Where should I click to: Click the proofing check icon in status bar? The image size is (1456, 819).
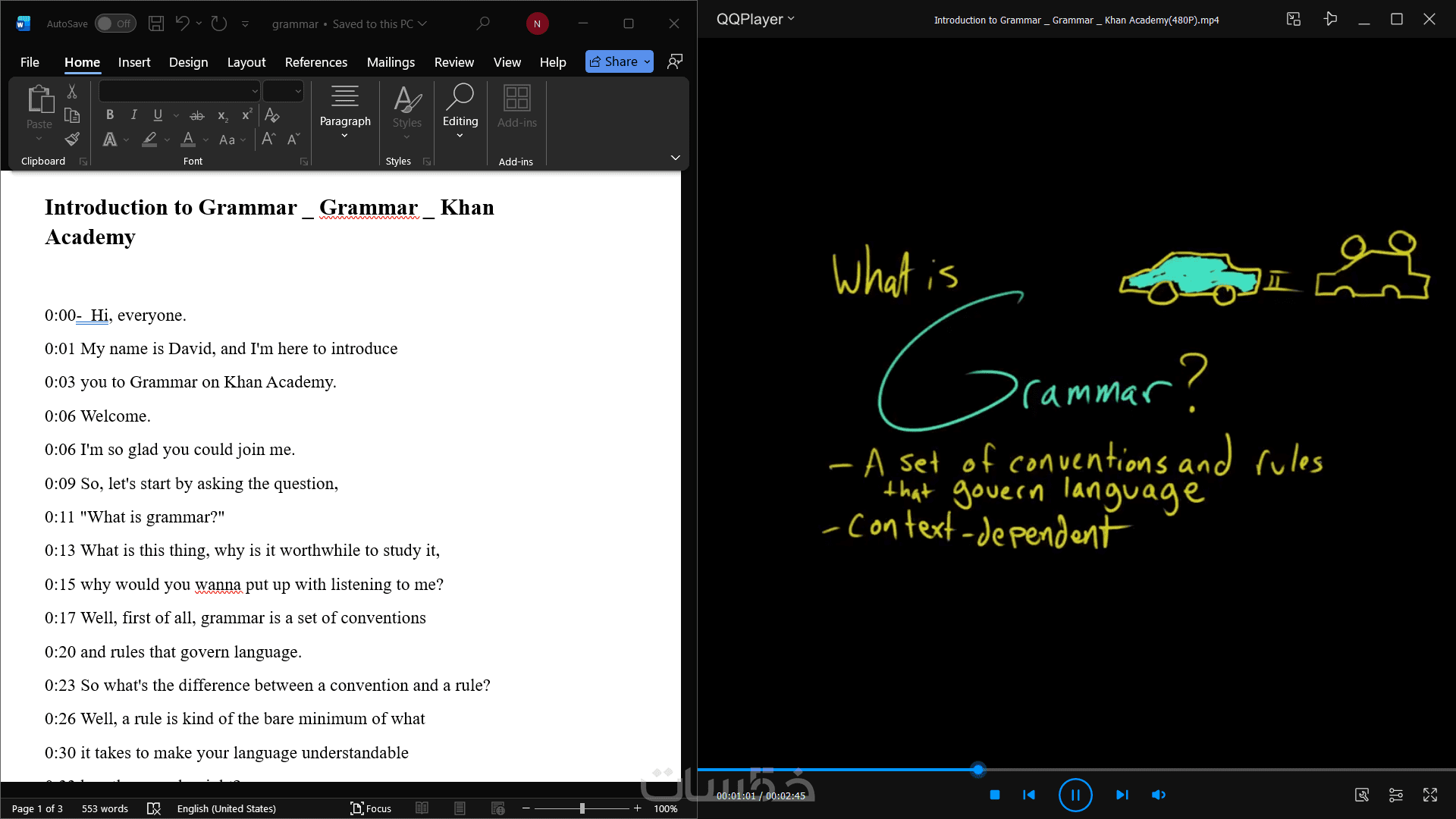pyautogui.click(x=154, y=808)
